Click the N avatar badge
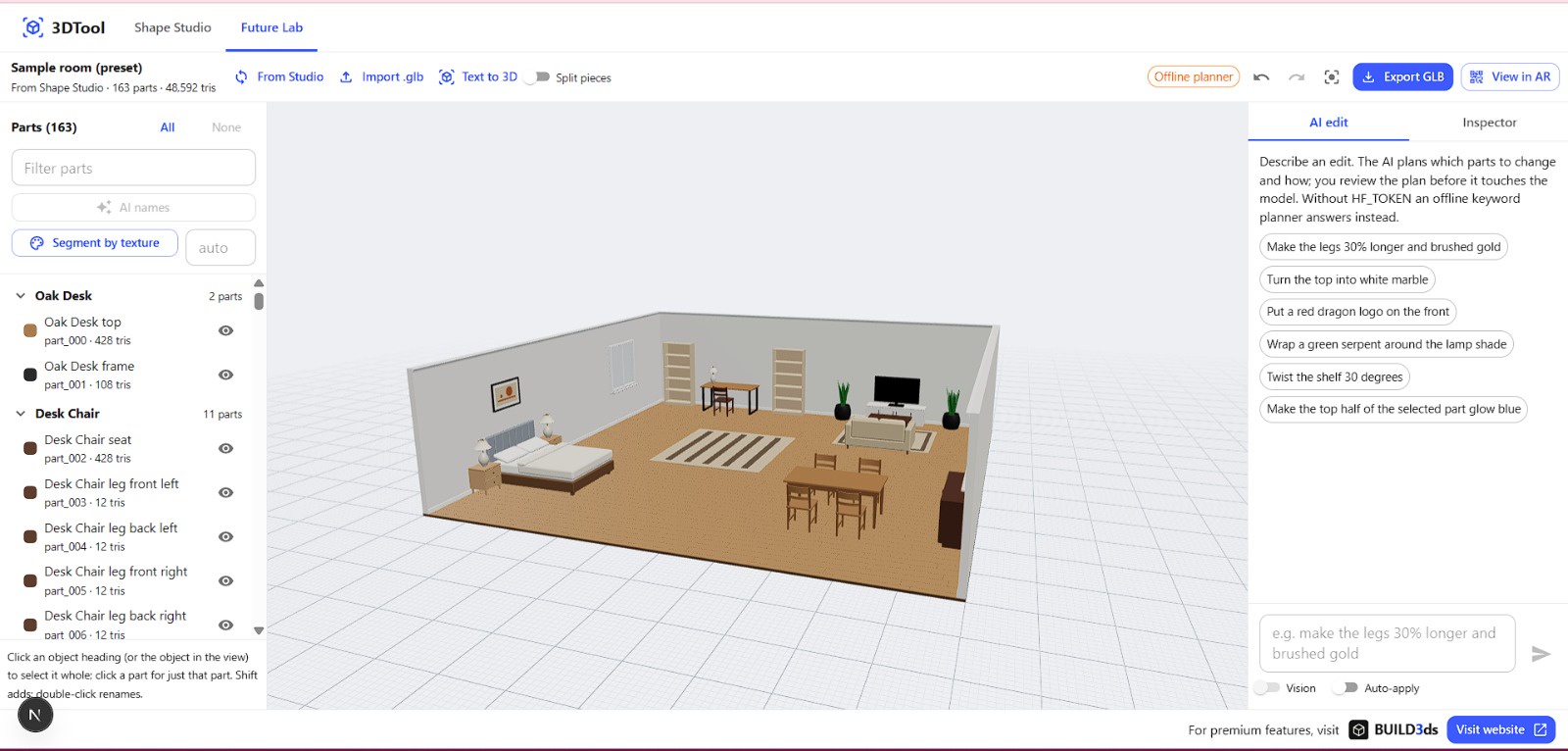Screen dimensions: 1568x751 (x=35, y=715)
